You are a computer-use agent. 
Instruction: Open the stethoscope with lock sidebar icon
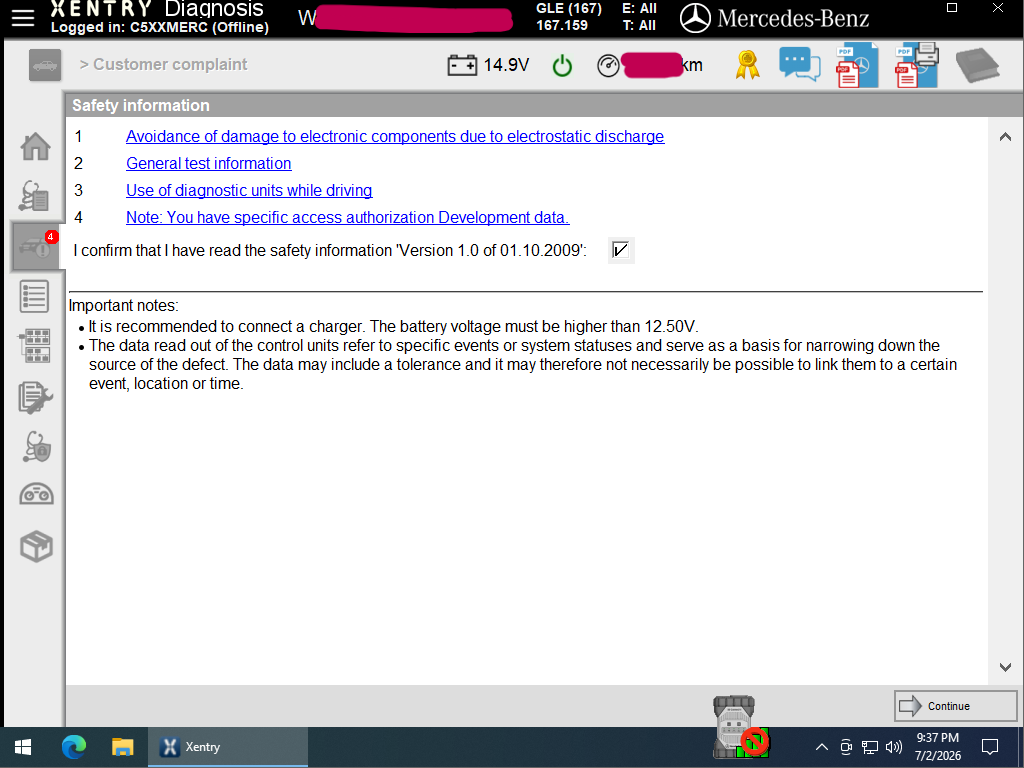click(36, 447)
